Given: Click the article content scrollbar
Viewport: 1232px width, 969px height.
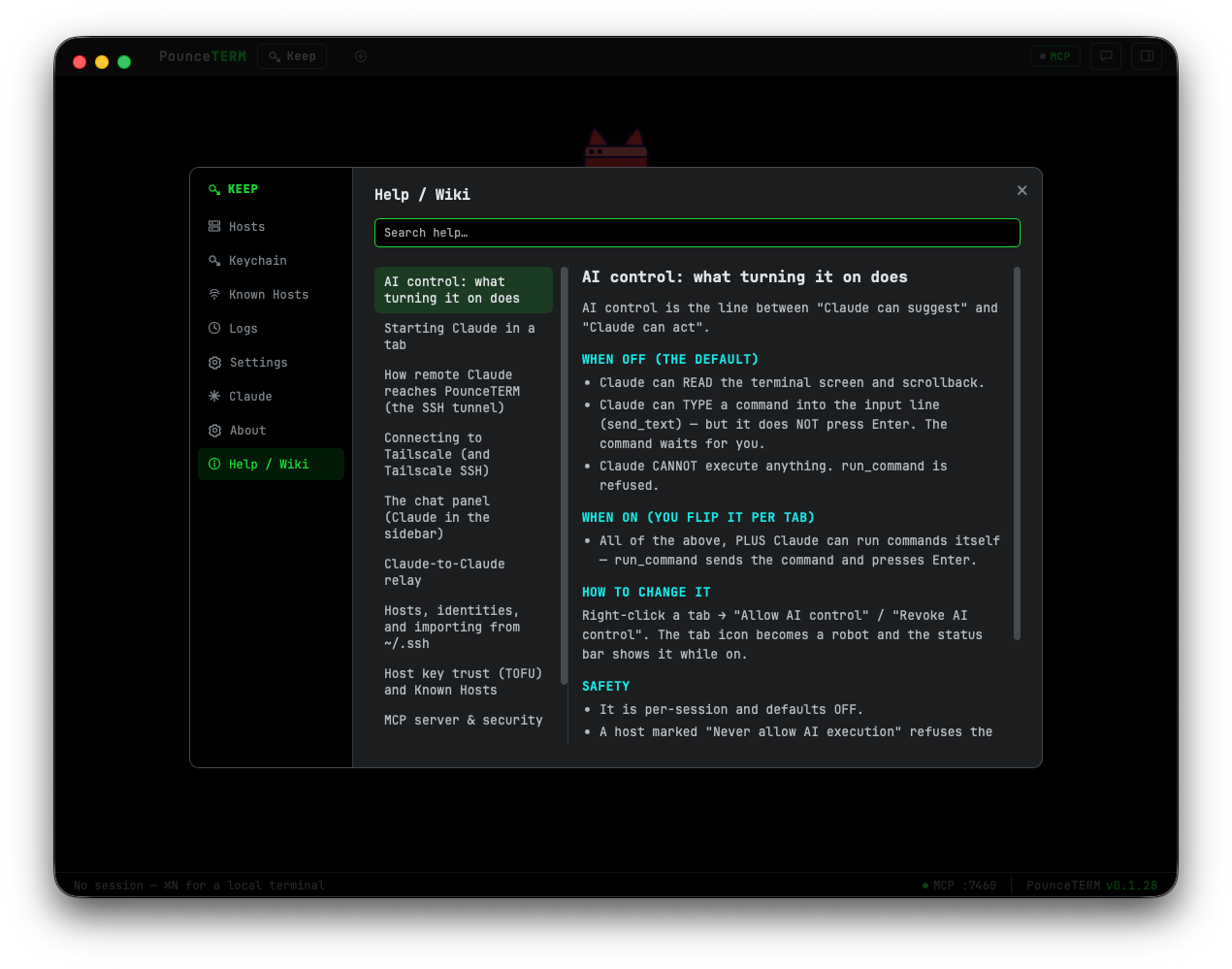Looking at the screenshot, I should (x=1017, y=453).
